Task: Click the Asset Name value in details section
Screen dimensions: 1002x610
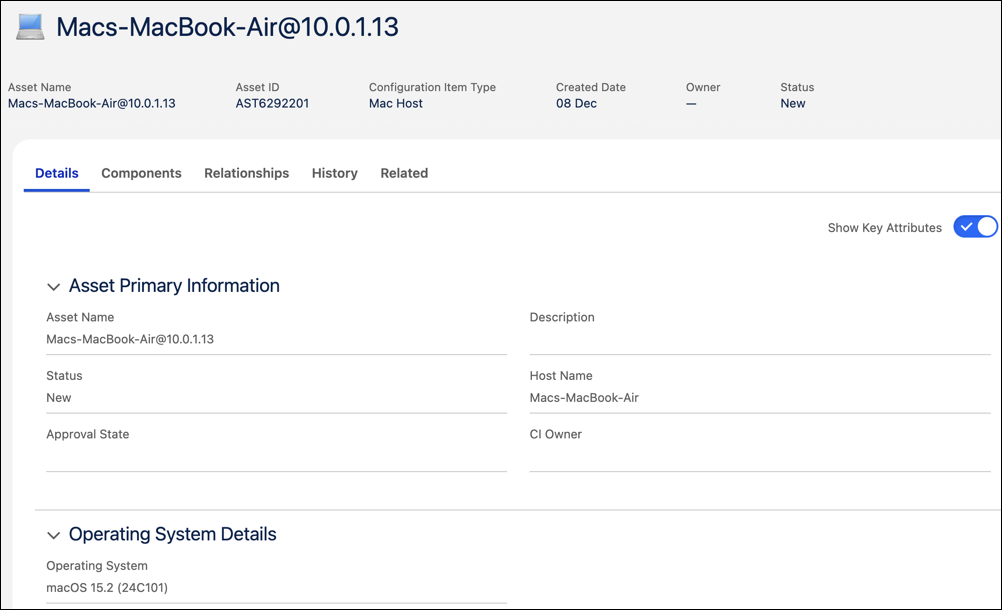Action: click(x=130, y=339)
